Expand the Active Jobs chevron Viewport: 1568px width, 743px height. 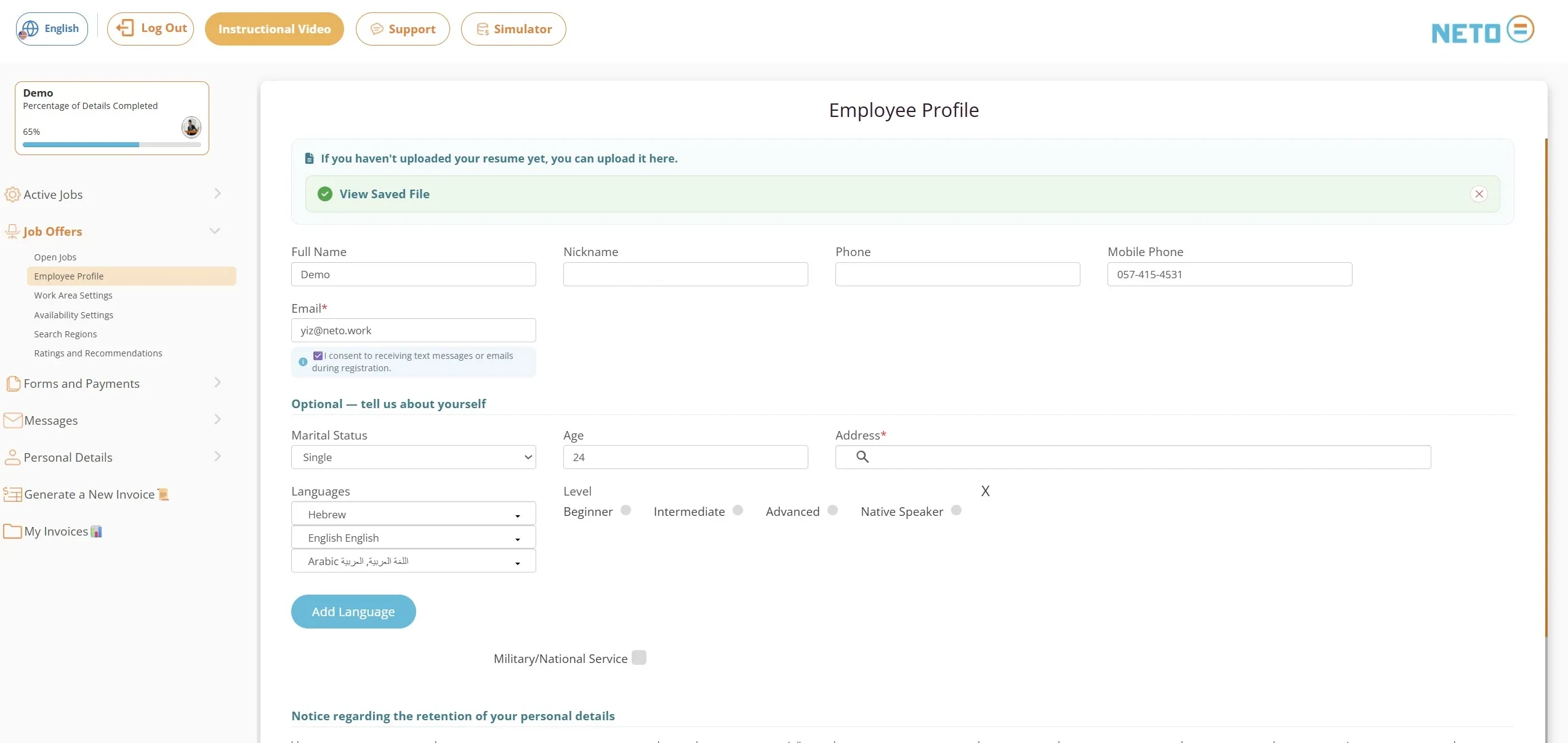[217, 193]
